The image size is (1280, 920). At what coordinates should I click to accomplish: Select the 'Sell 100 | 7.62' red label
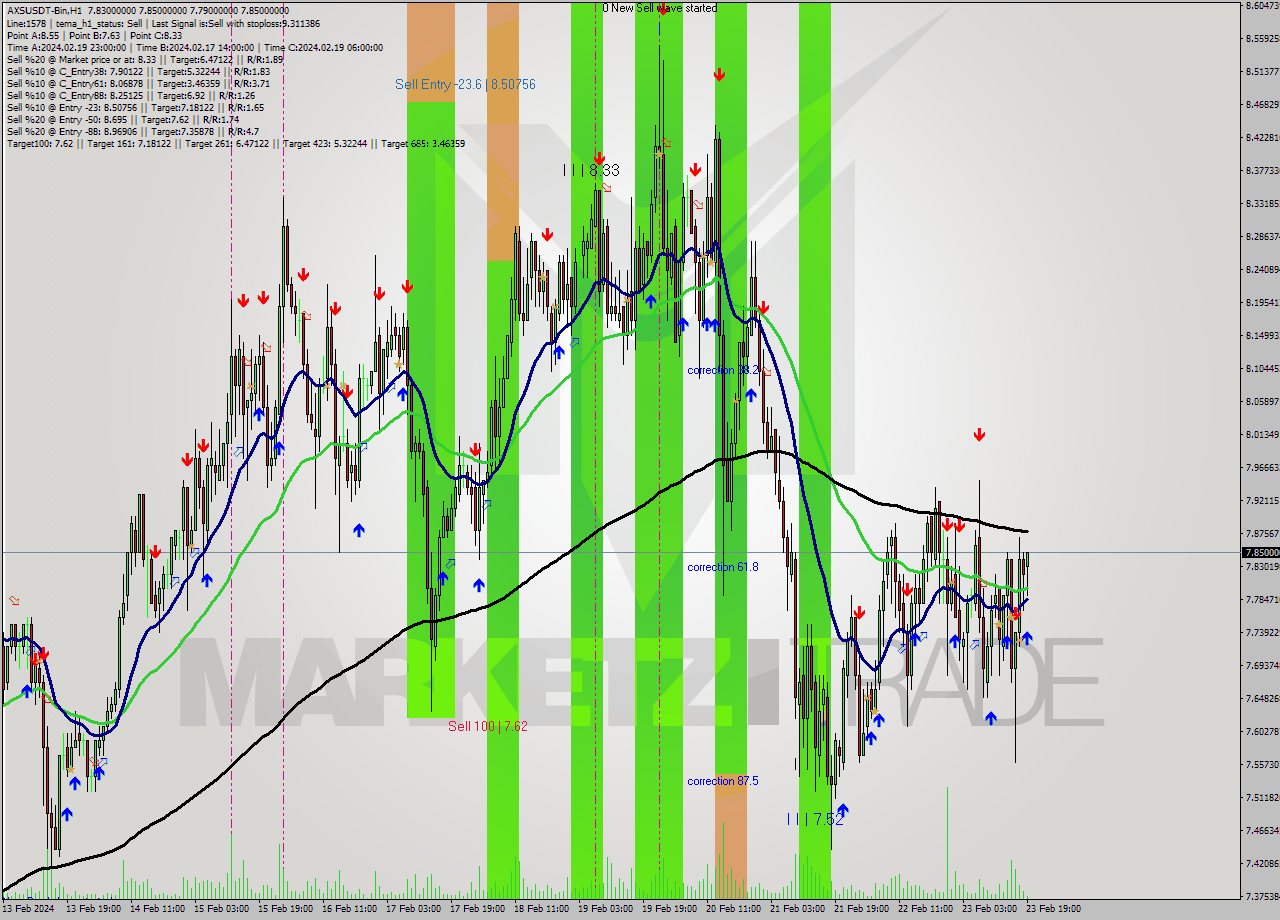point(488,726)
